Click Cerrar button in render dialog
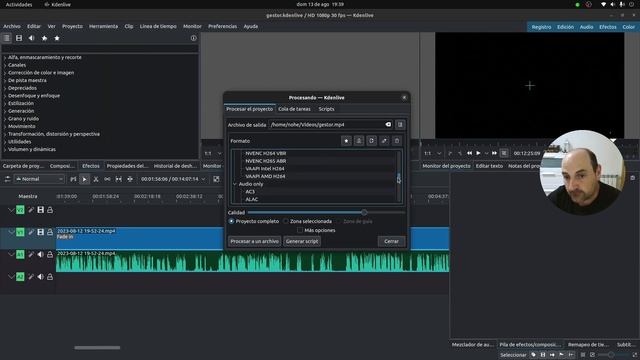Image resolution: width=640 pixels, height=360 pixels. click(x=391, y=241)
